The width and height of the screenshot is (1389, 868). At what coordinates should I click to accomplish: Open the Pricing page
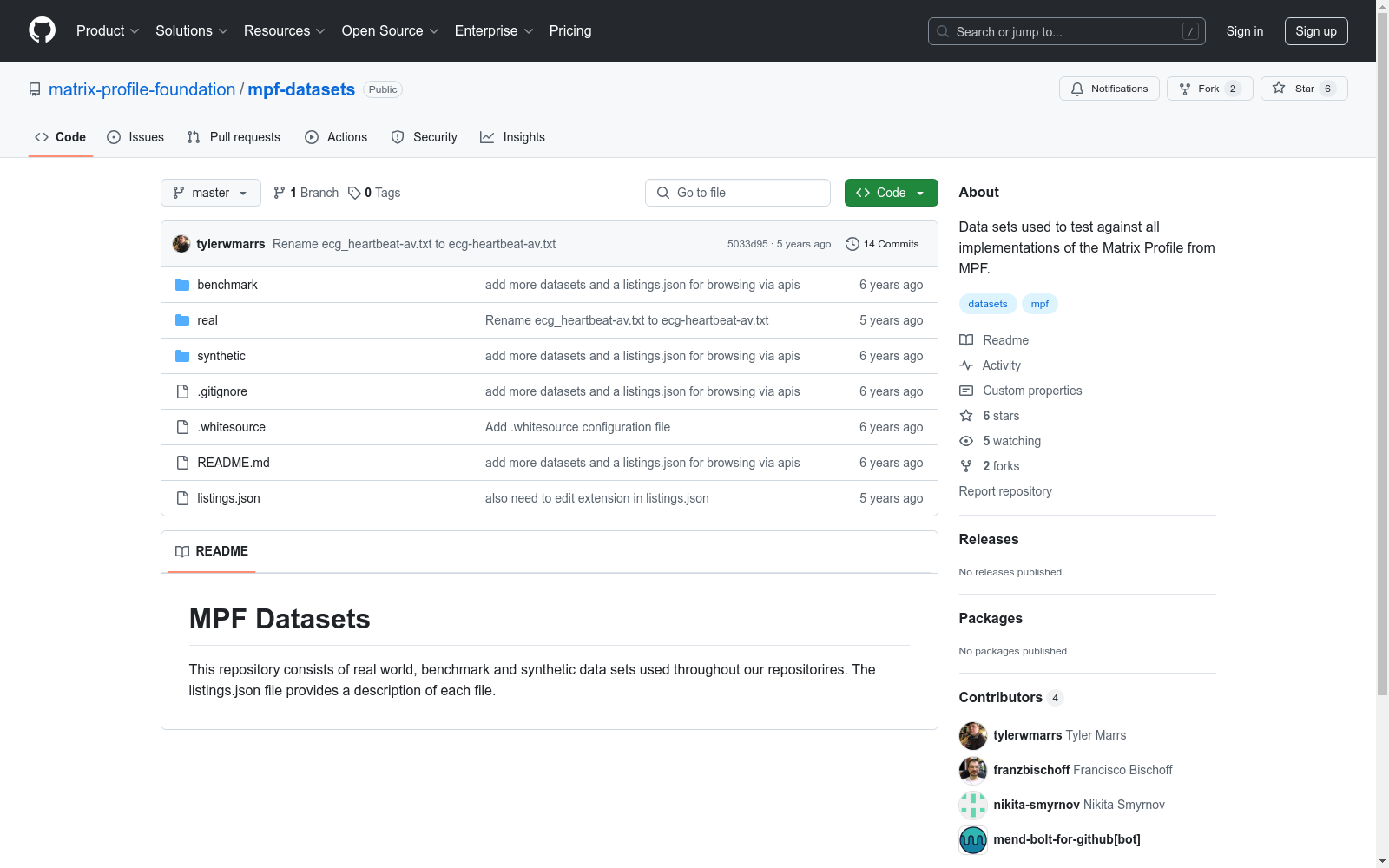pos(570,31)
